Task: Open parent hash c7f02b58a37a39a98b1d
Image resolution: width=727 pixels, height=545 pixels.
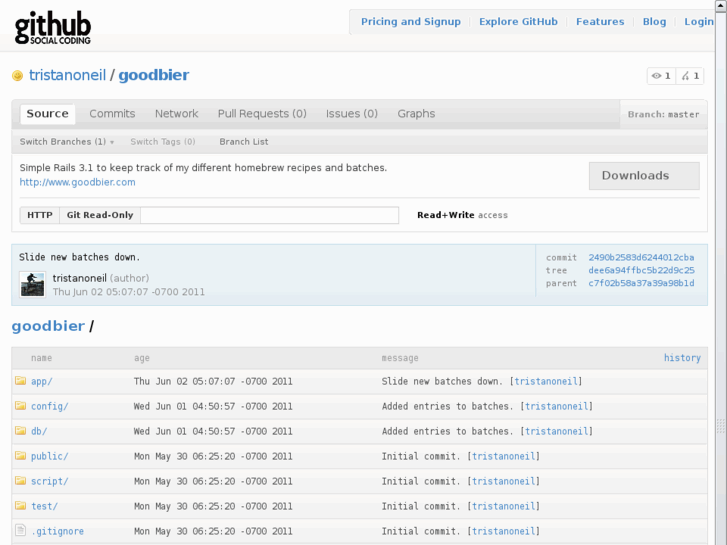Action: 641,283
